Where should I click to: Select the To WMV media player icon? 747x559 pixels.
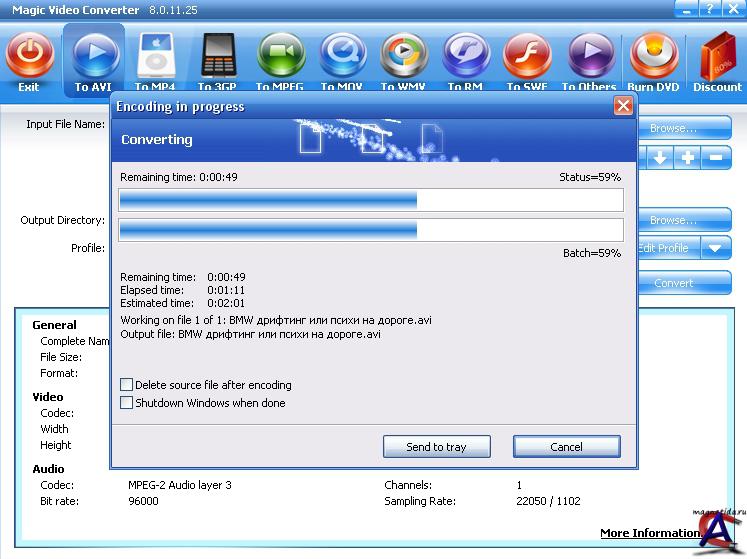coord(404,57)
